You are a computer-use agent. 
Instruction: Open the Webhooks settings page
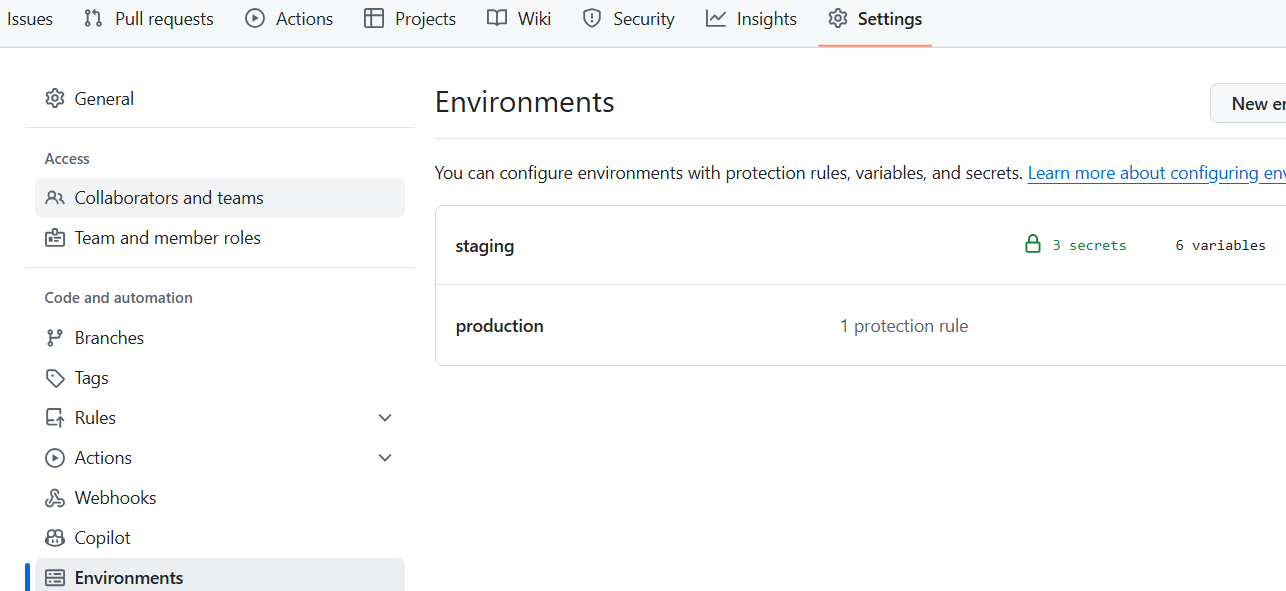tap(220, 498)
